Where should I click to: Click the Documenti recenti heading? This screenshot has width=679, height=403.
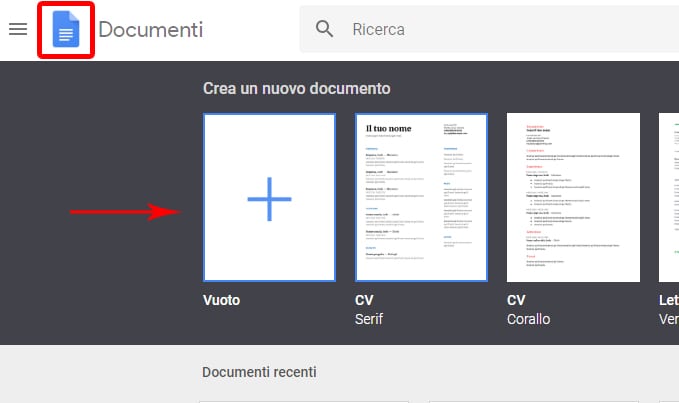259,372
